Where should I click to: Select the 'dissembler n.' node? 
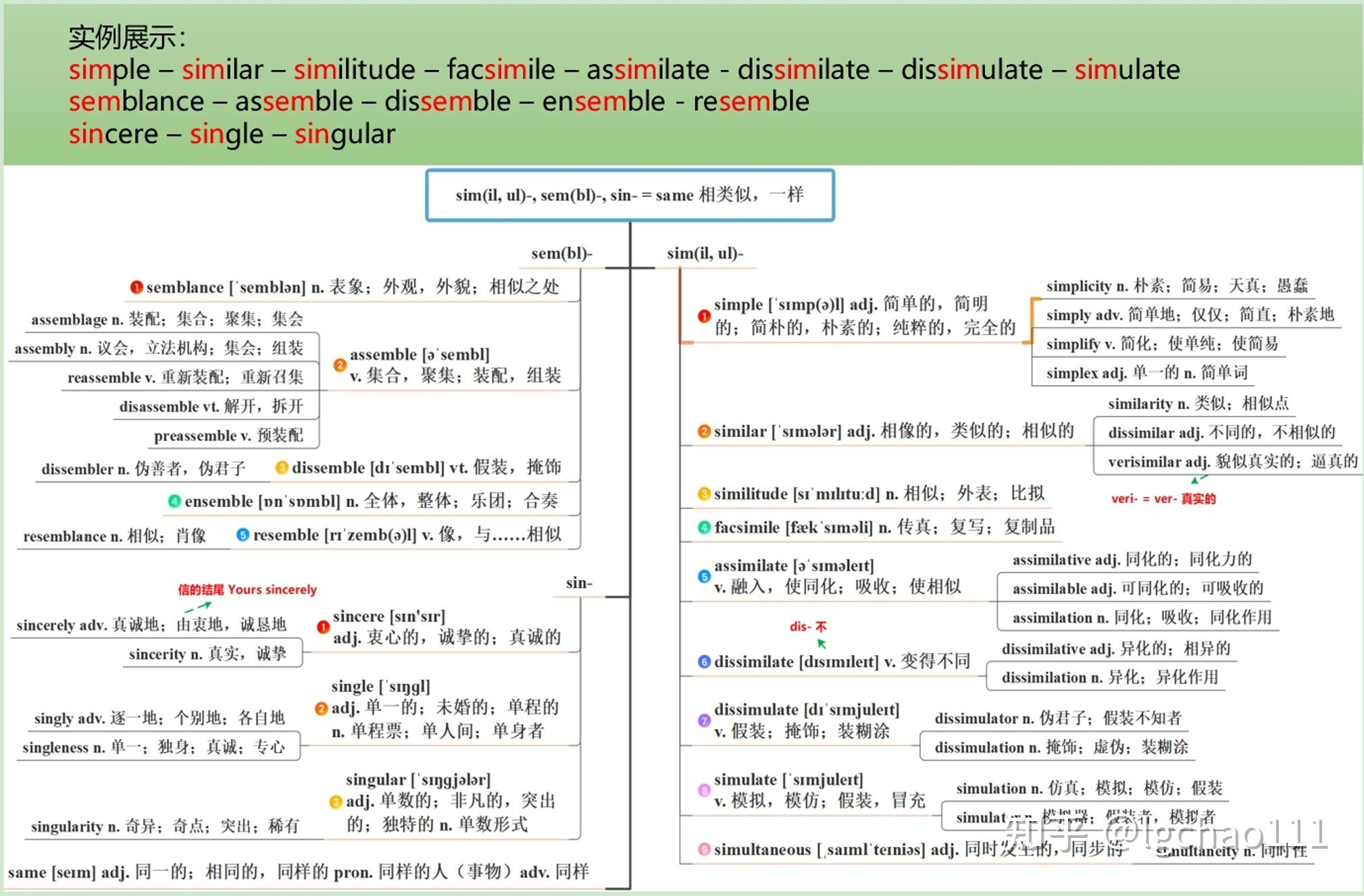[143, 469]
